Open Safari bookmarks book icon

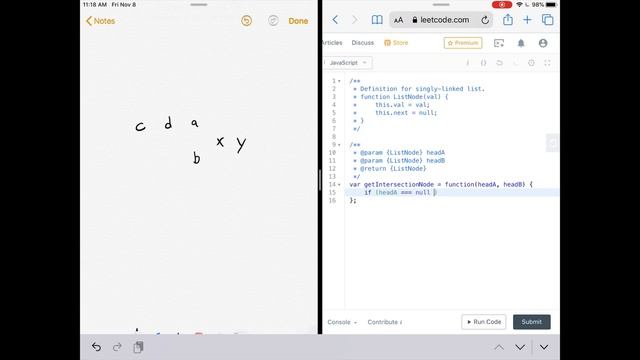point(377,20)
